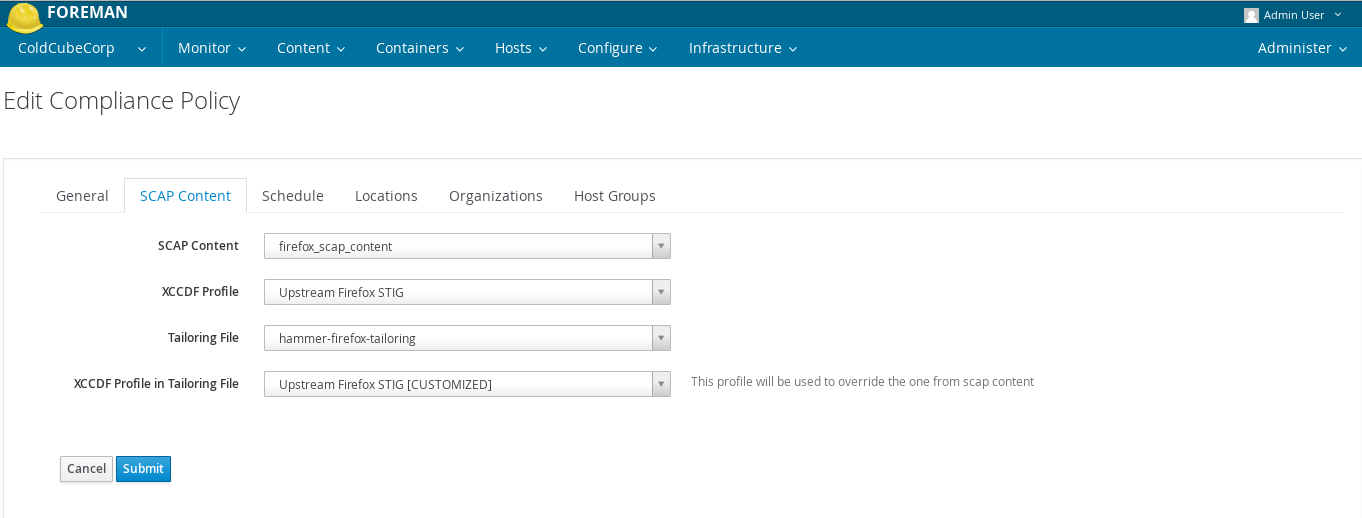Open the Organizations tab

click(495, 196)
